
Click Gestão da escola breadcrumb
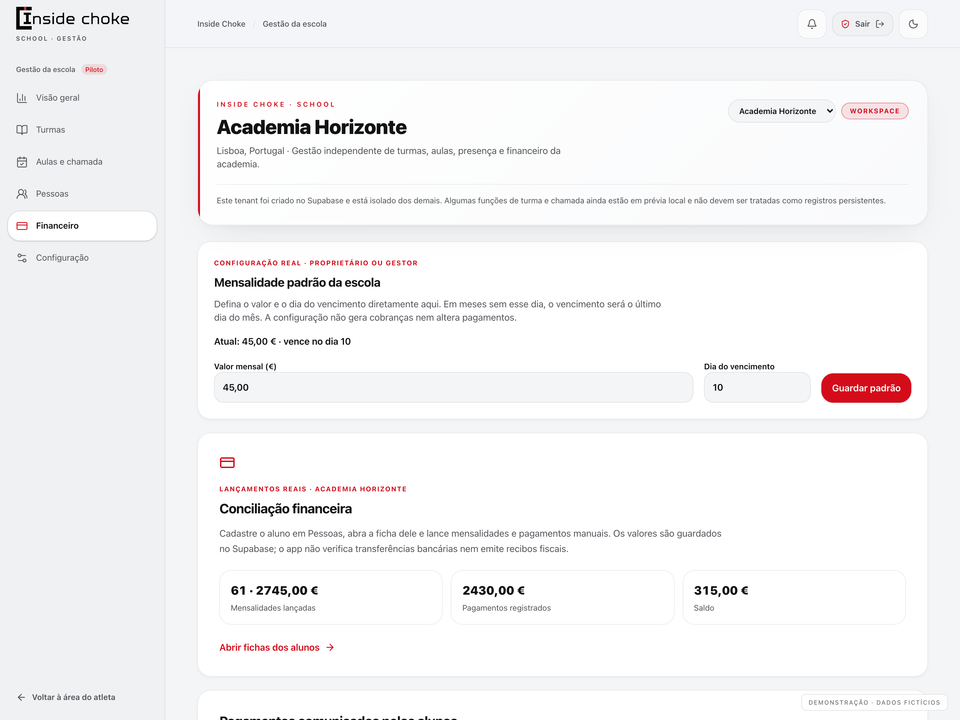(x=294, y=24)
